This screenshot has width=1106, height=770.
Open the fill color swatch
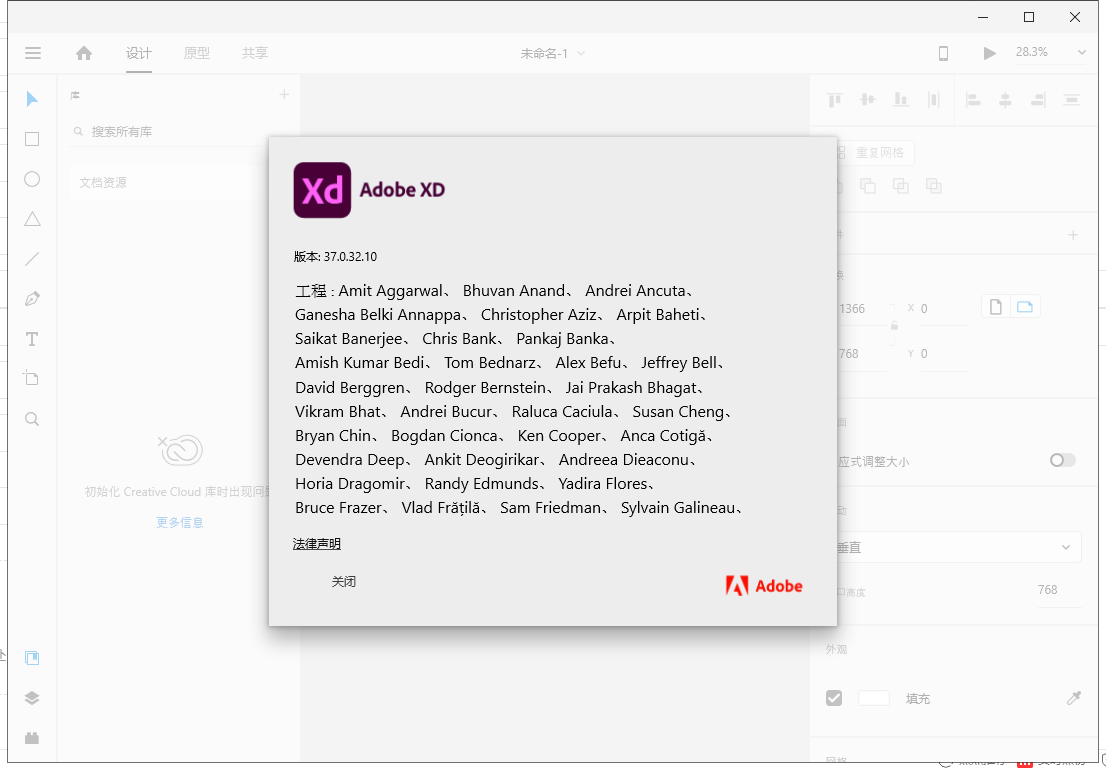(873, 698)
